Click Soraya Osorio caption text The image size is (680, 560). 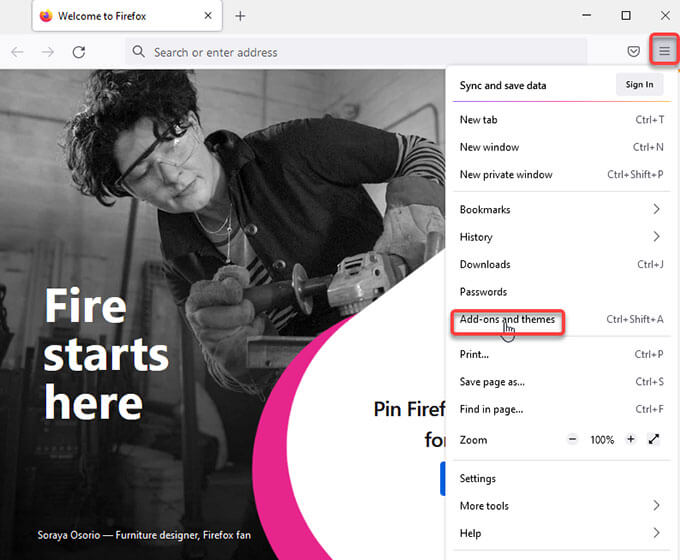click(144, 535)
